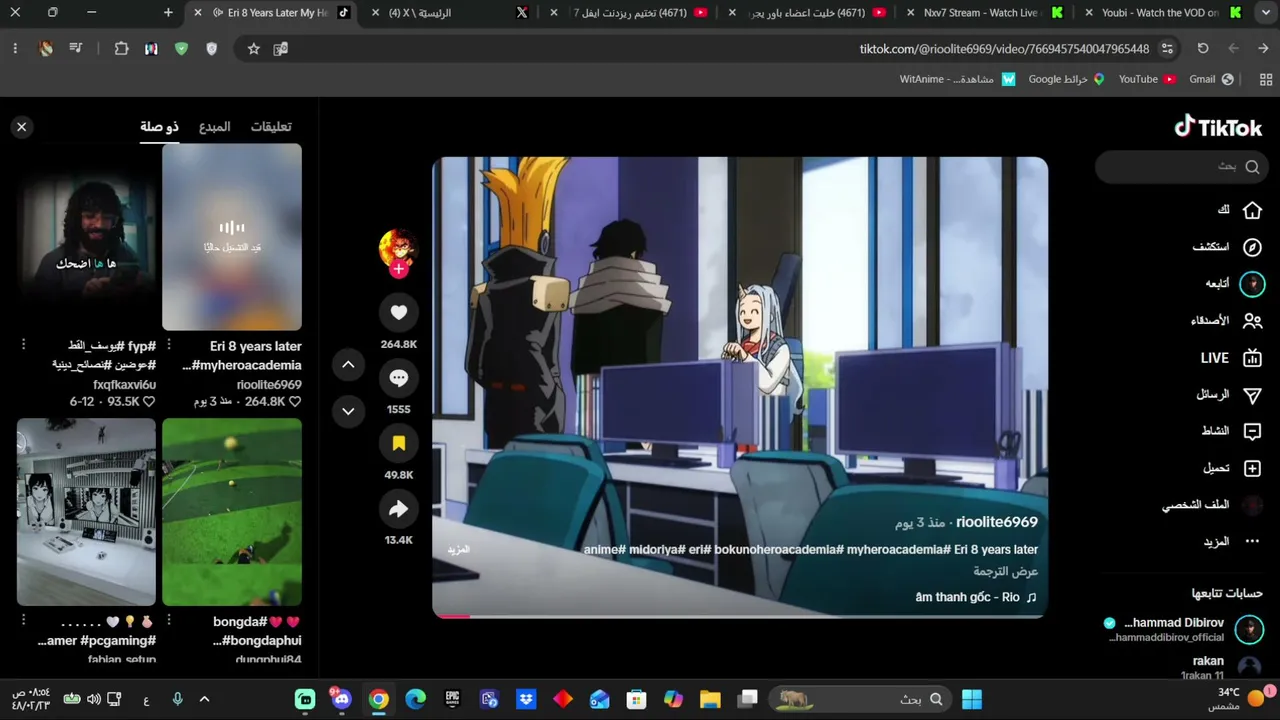This screenshot has width=1280, height=720.
Task: Open the green football field video thumbnail
Action: [232, 512]
